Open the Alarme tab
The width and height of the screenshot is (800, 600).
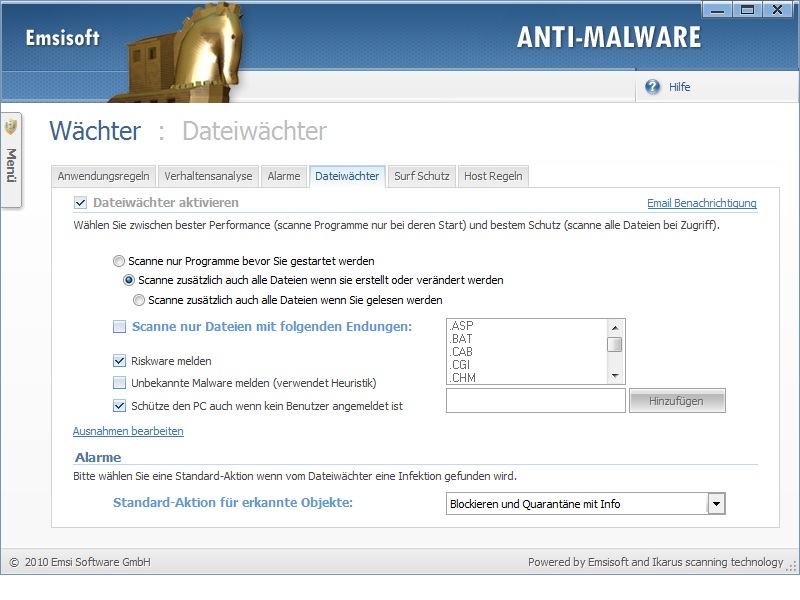284,176
